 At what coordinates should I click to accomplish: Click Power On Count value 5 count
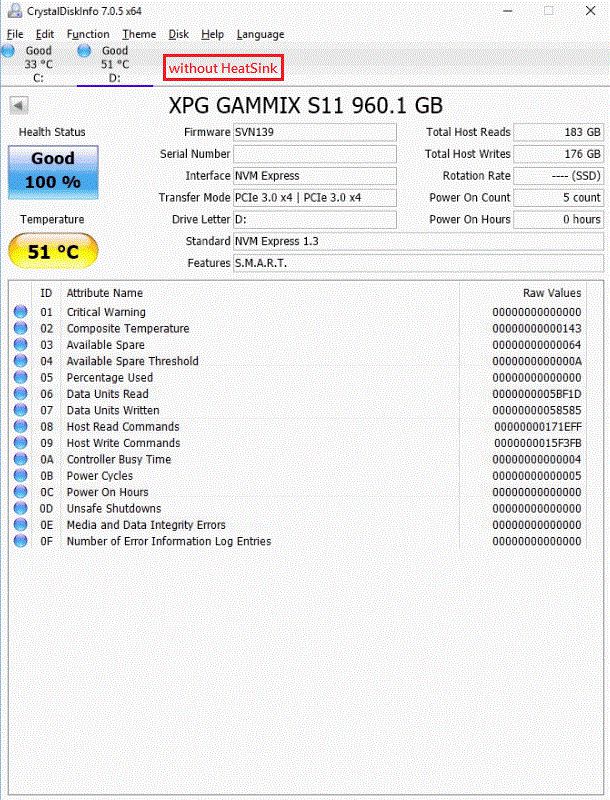click(x=558, y=197)
